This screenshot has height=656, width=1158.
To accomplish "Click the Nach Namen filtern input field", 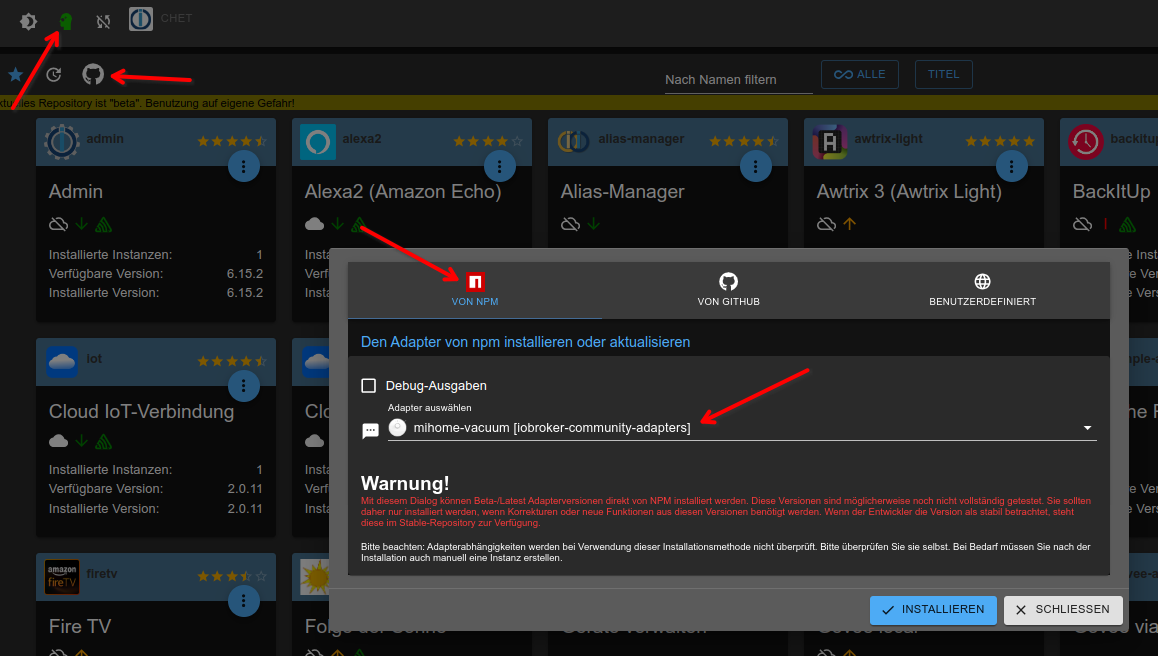I will (739, 80).
